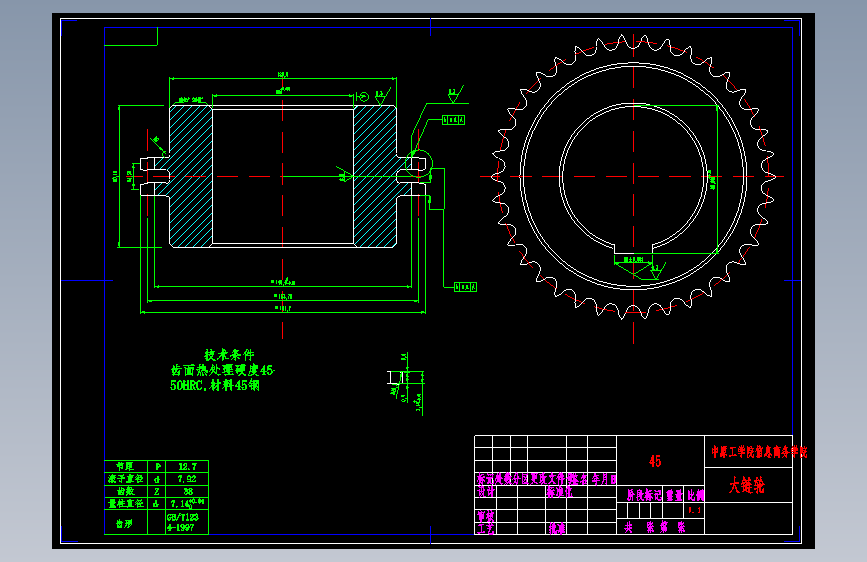Click the 中原工学院信息商务学院 school name
This screenshot has width=867, height=562.
(759, 452)
